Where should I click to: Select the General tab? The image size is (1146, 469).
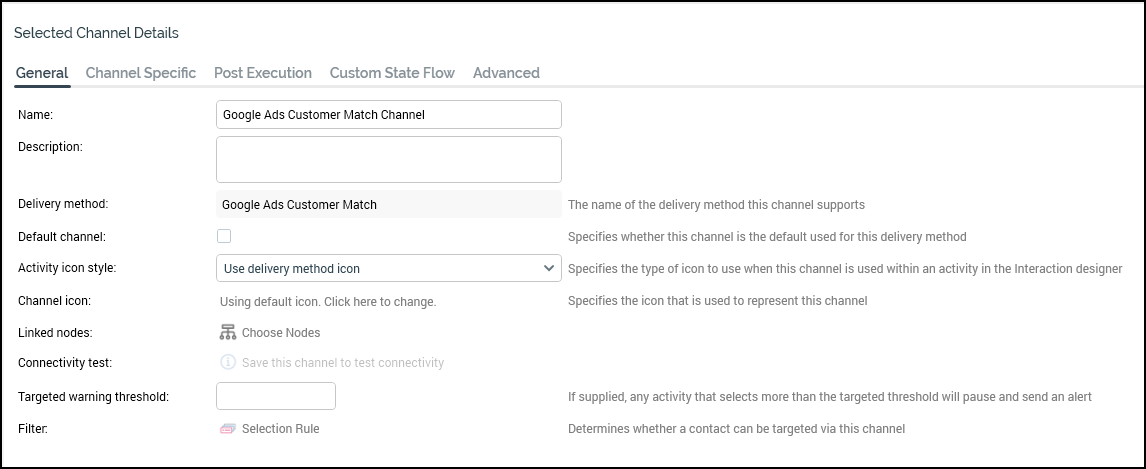42,73
